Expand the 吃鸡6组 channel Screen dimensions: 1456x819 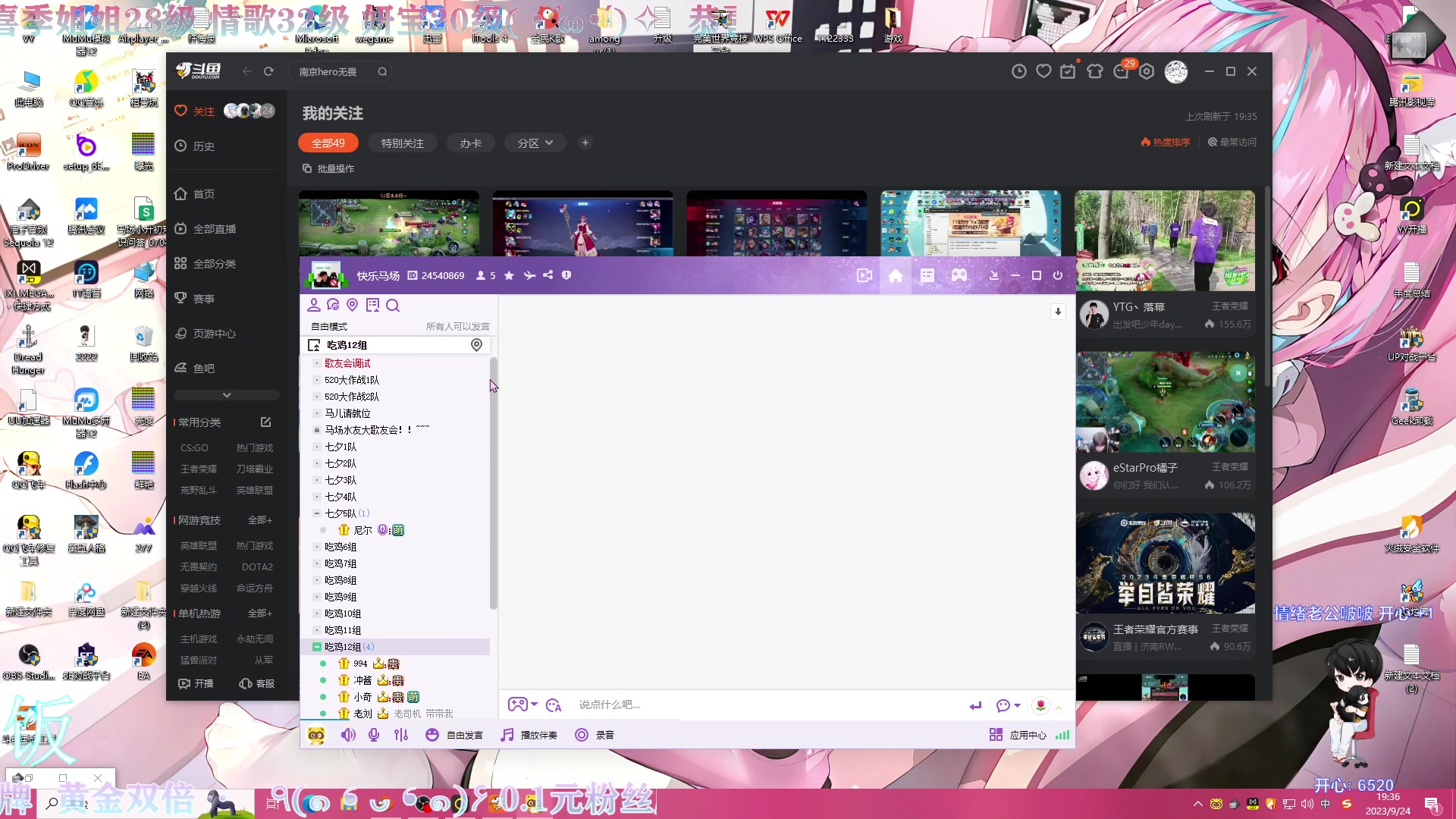(x=317, y=547)
